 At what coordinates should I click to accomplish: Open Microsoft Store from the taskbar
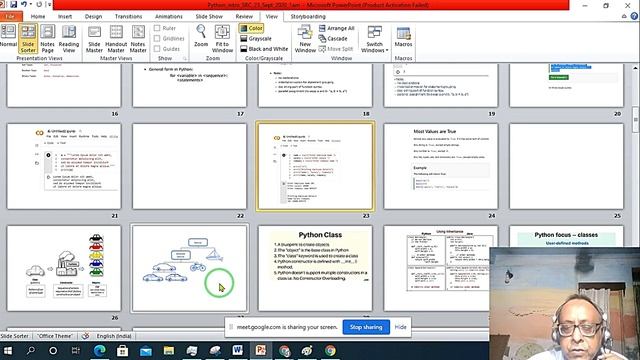click(122, 351)
